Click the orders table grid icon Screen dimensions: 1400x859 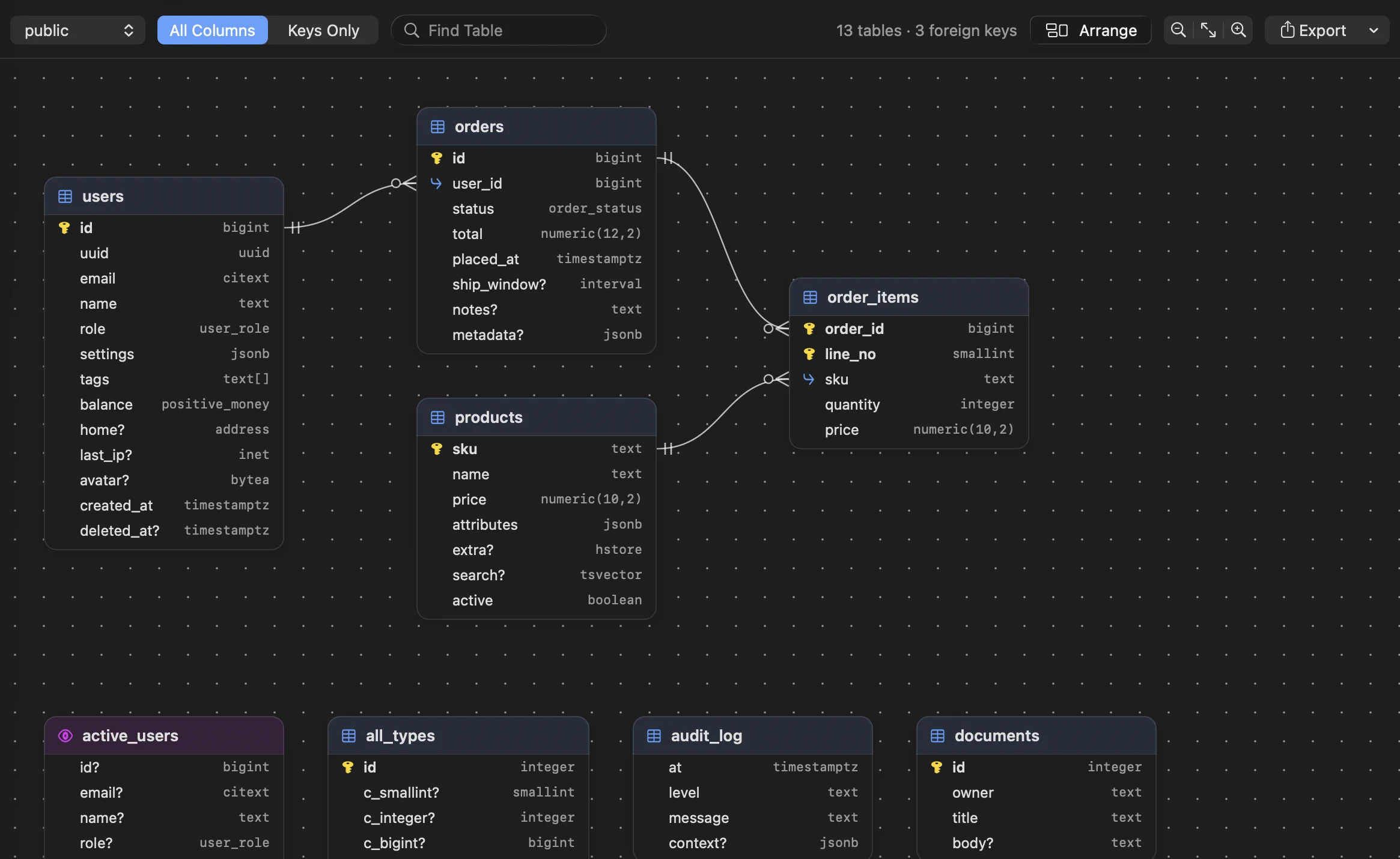click(437, 127)
